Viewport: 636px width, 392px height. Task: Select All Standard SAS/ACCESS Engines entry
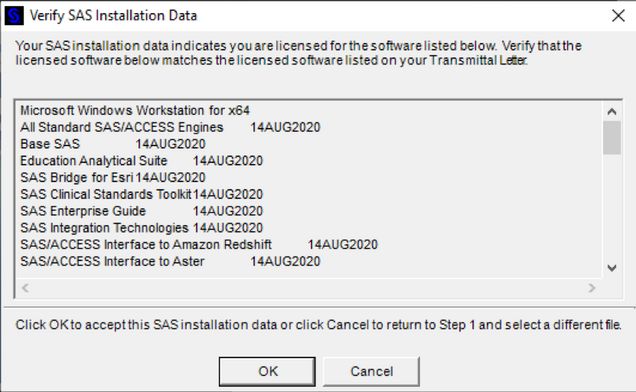click(x=170, y=127)
